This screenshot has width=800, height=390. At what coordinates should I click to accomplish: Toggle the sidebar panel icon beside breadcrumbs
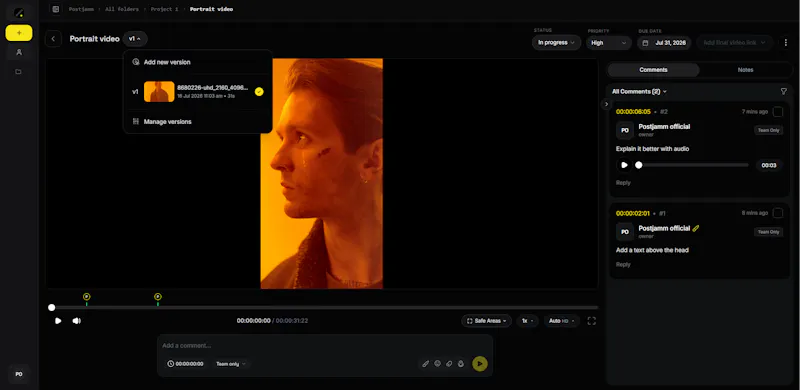click(x=56, y=9)
